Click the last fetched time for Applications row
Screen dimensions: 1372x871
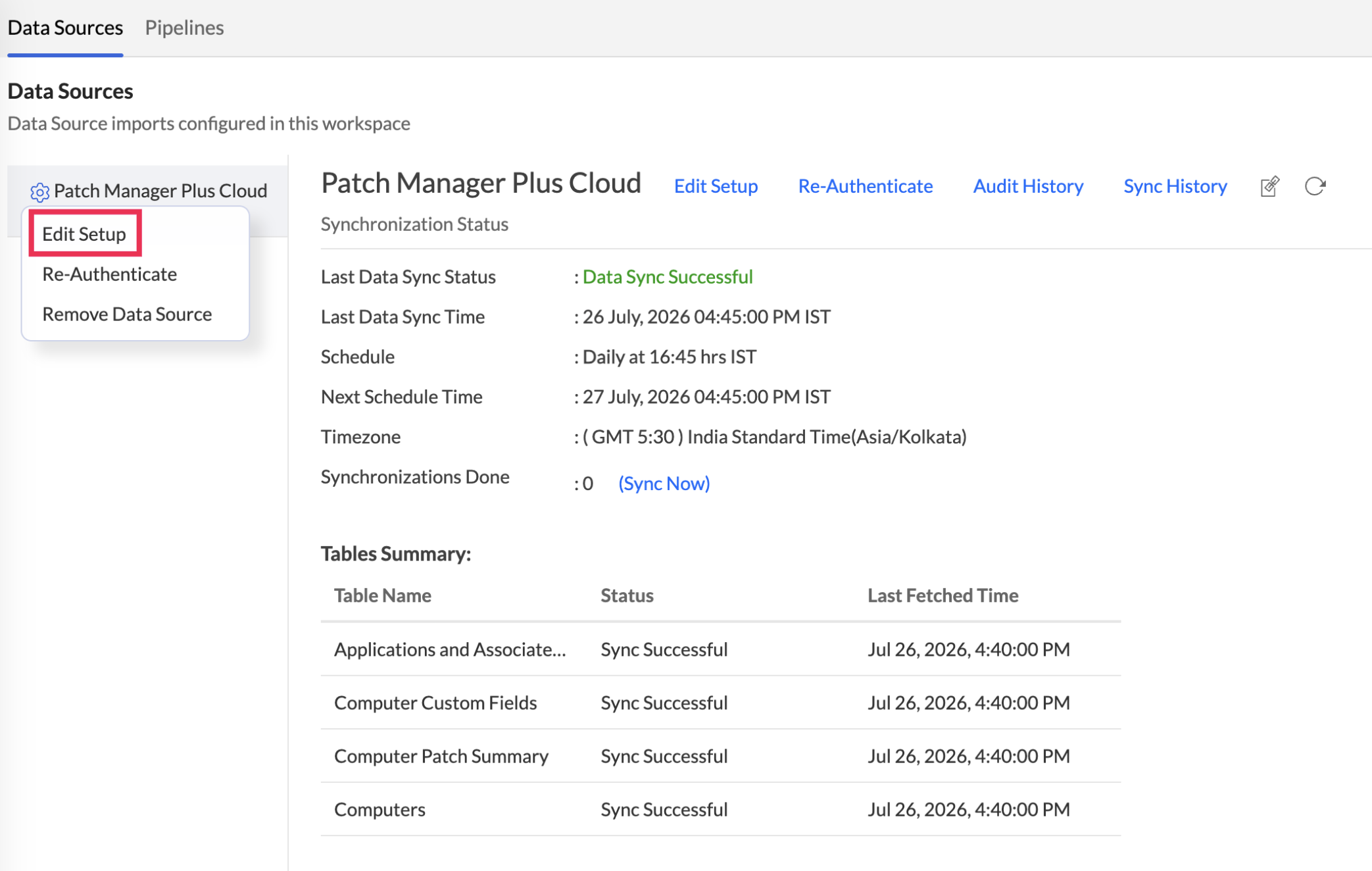tap(968, 649)
